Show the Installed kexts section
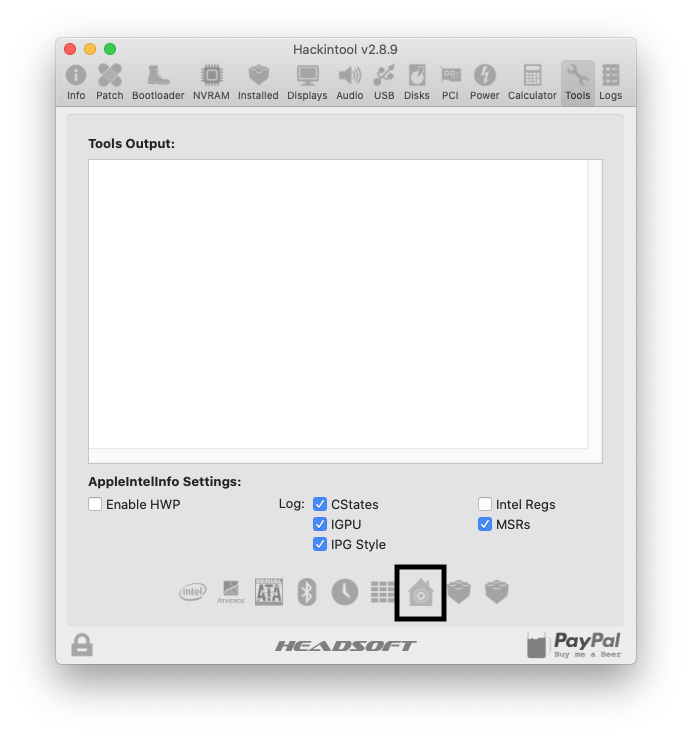Screen dimensions: 692x738 tap(258, 82)
